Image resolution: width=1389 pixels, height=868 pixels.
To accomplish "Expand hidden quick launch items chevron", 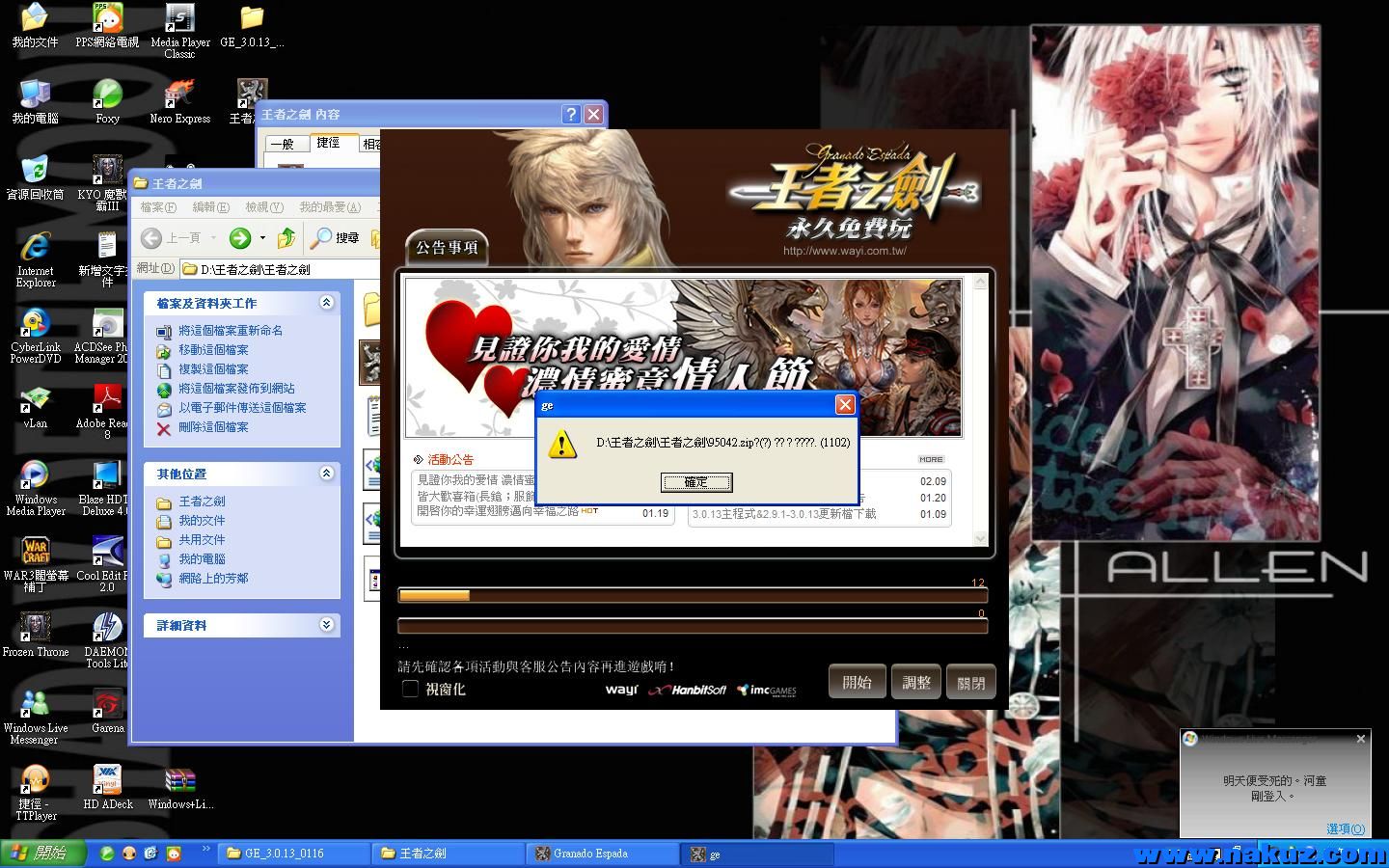I will pyautogui.click(x=205, y=850).
